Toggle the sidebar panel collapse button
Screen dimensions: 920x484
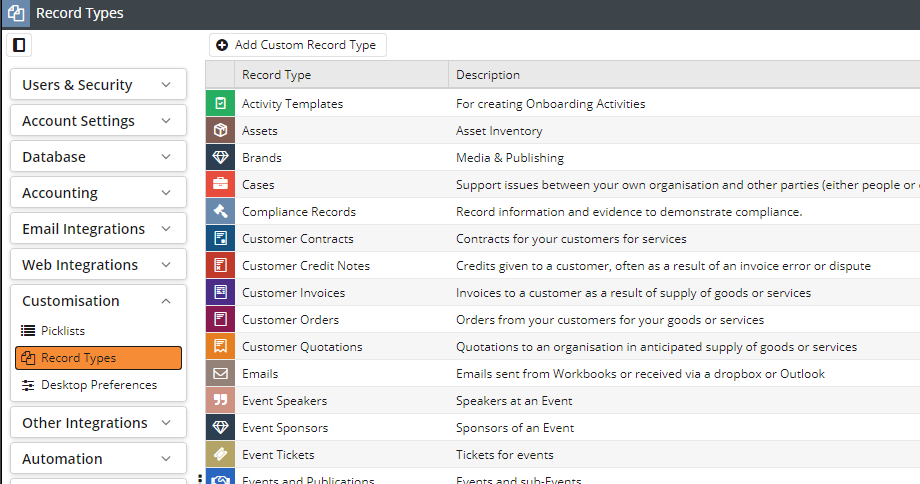tap(19, 45)
